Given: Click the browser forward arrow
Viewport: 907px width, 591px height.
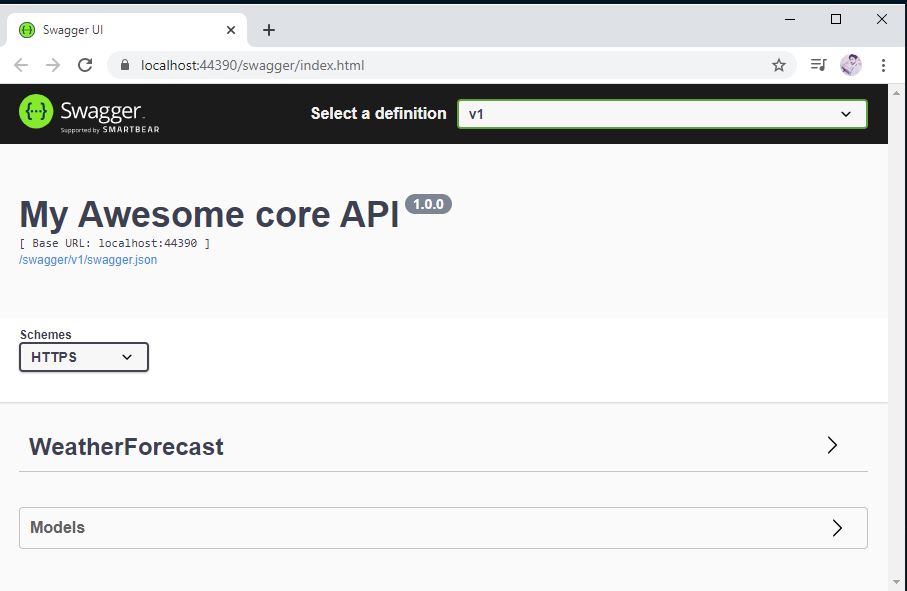Looking at the screenshot, I should point(53,65).
